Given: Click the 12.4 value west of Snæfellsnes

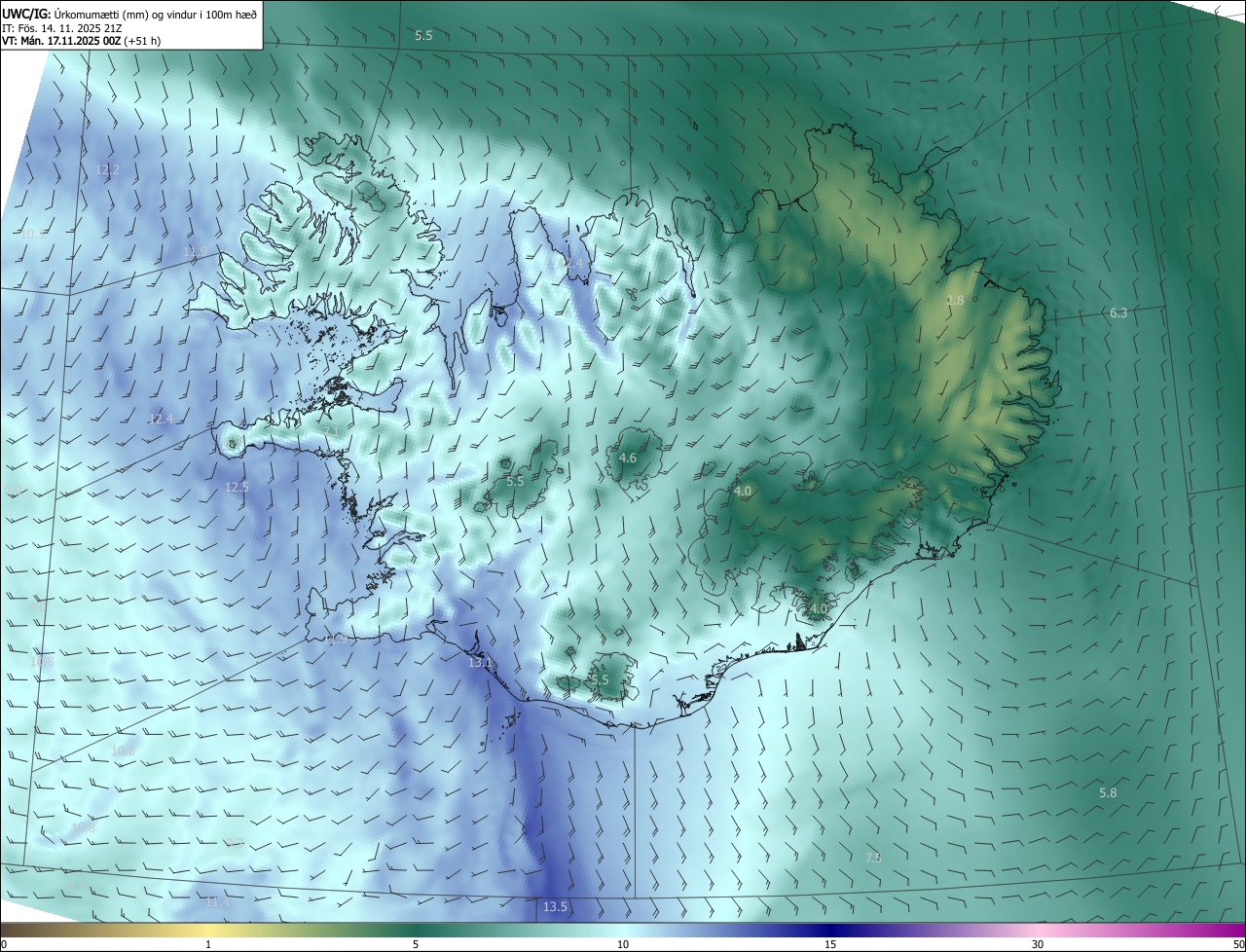Looking at the screenshot, I should (161, 419).
